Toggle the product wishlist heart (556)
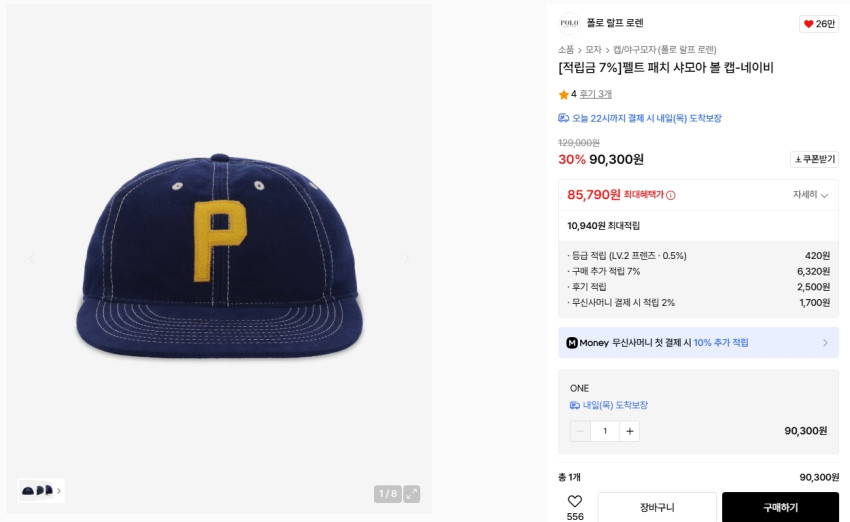The height and width of the screenshot is (522, 850). point(575,501)
